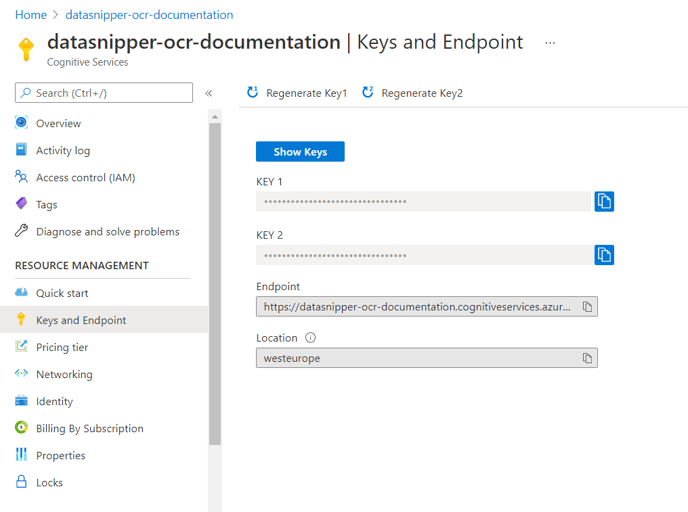Regenerate Key2 from the toolbar
688x512 pixels.
coord(412,93)
